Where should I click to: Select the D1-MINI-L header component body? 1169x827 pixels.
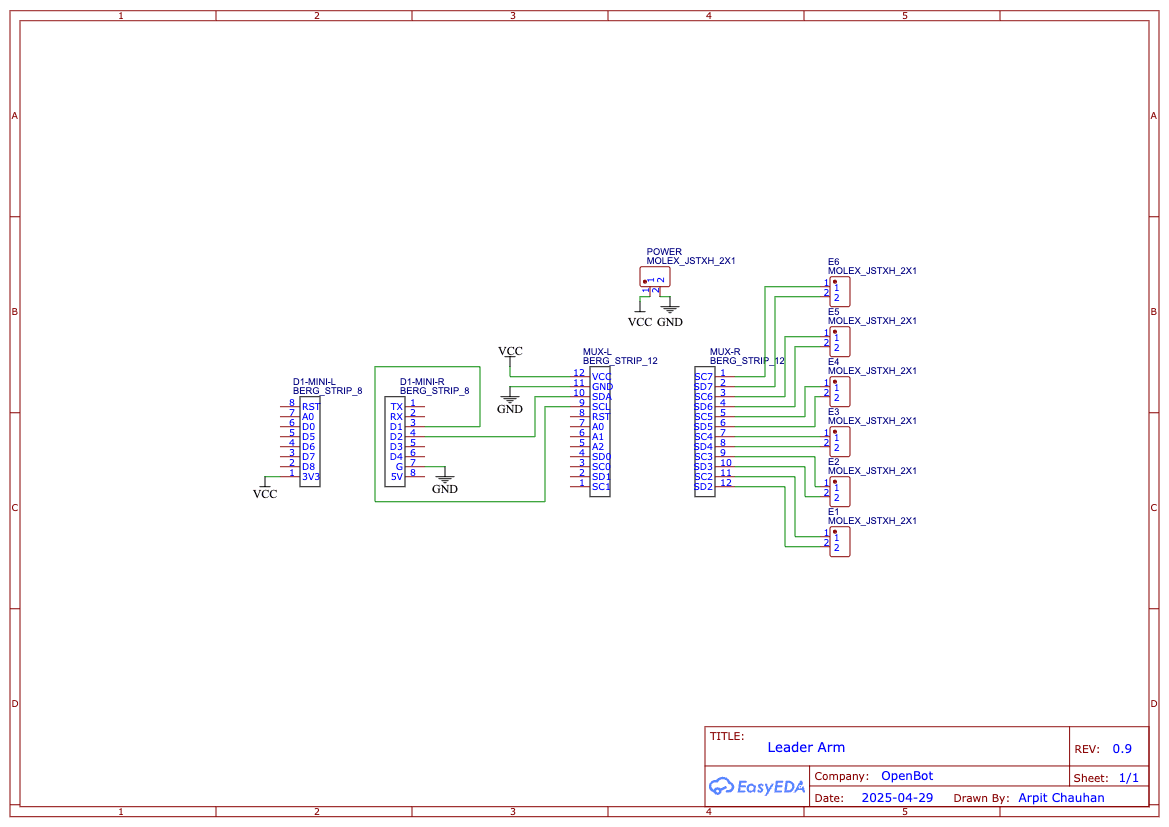(310, 442)
